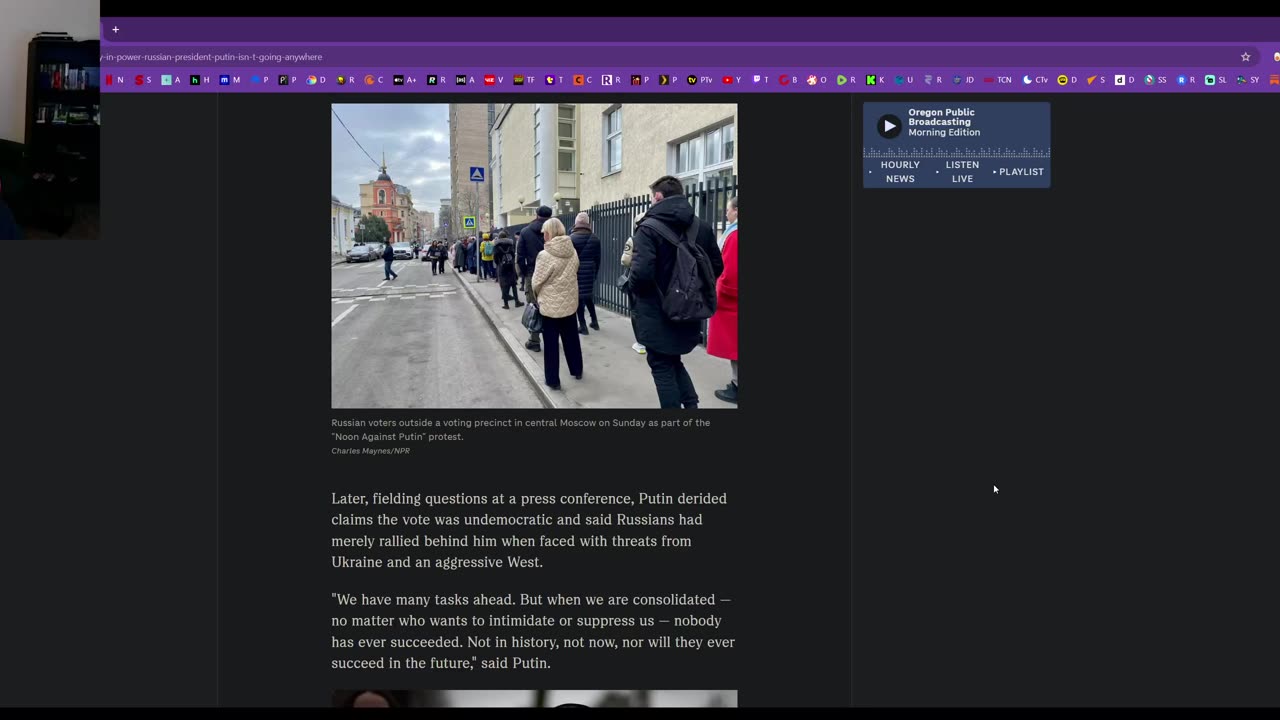Click the caption starting "Russian voters outside"
Screen dimensions: 1280x720
click(x=521, y=430)
